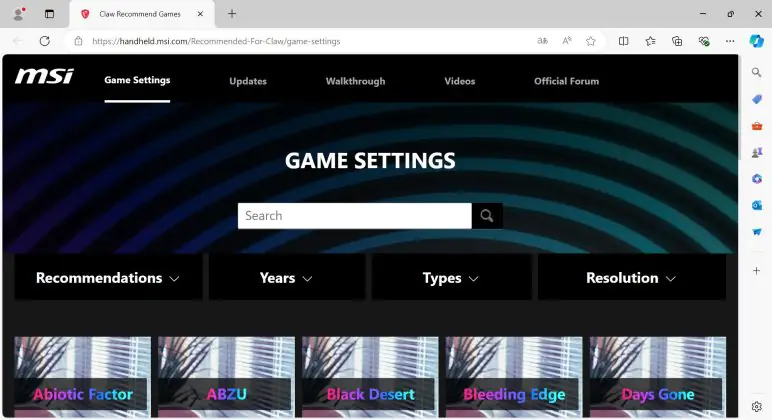Open Read aloud icon in address bar
Viewport: 772px width, 420px height.
(x=567, y=41)
